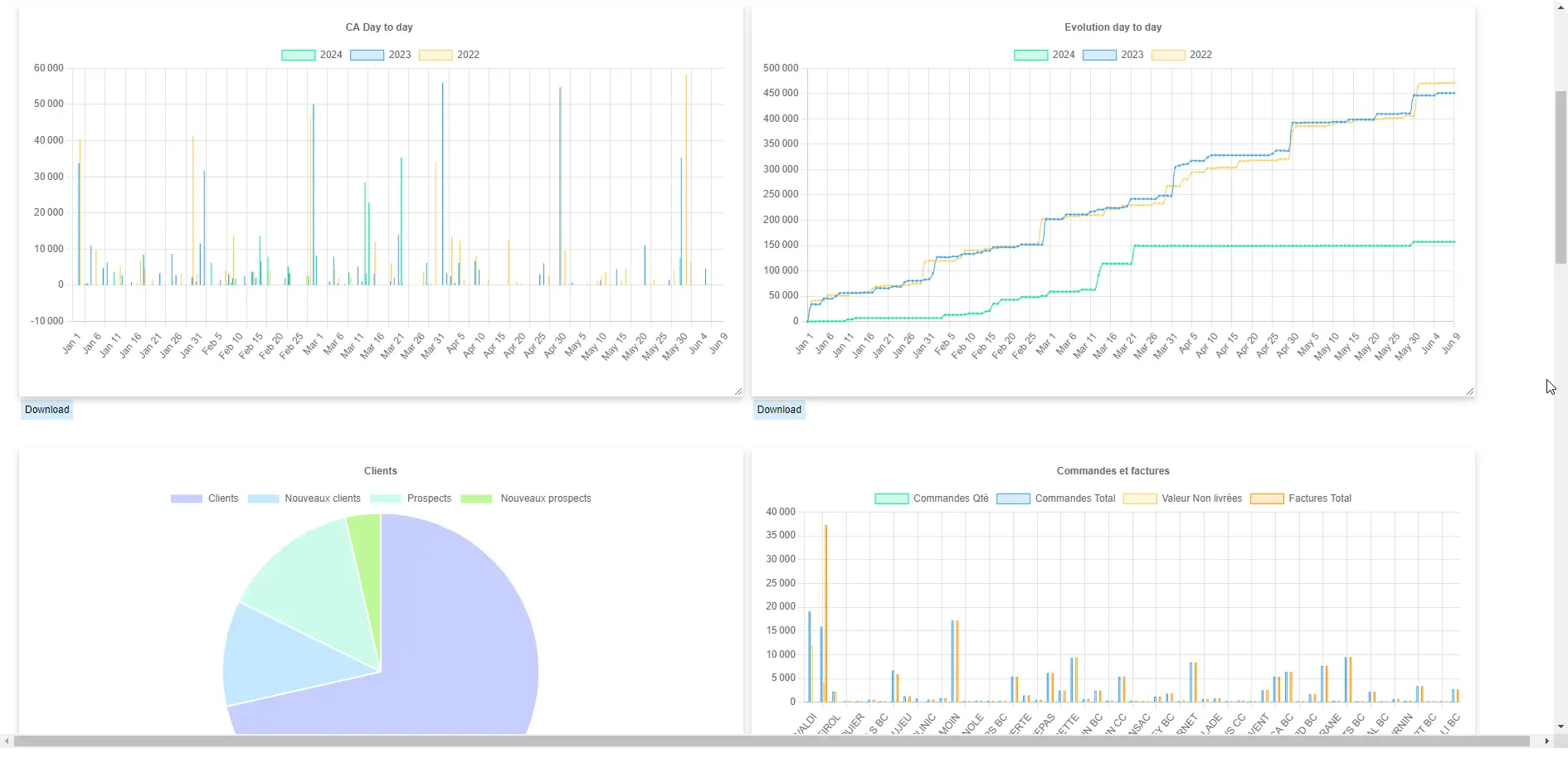Screen dimensions: 1568x773
Task: Click the Commandes et factures chart title
Action: 1113,471
